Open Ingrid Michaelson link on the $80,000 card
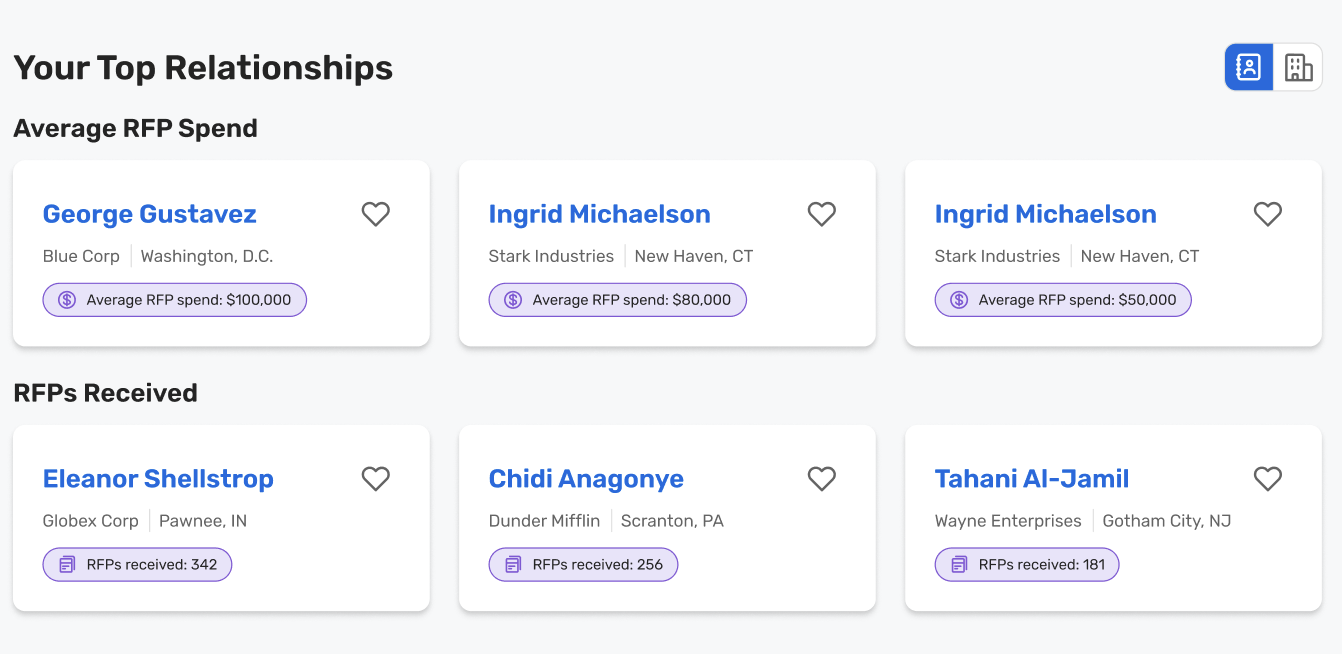 click(599, 214)
